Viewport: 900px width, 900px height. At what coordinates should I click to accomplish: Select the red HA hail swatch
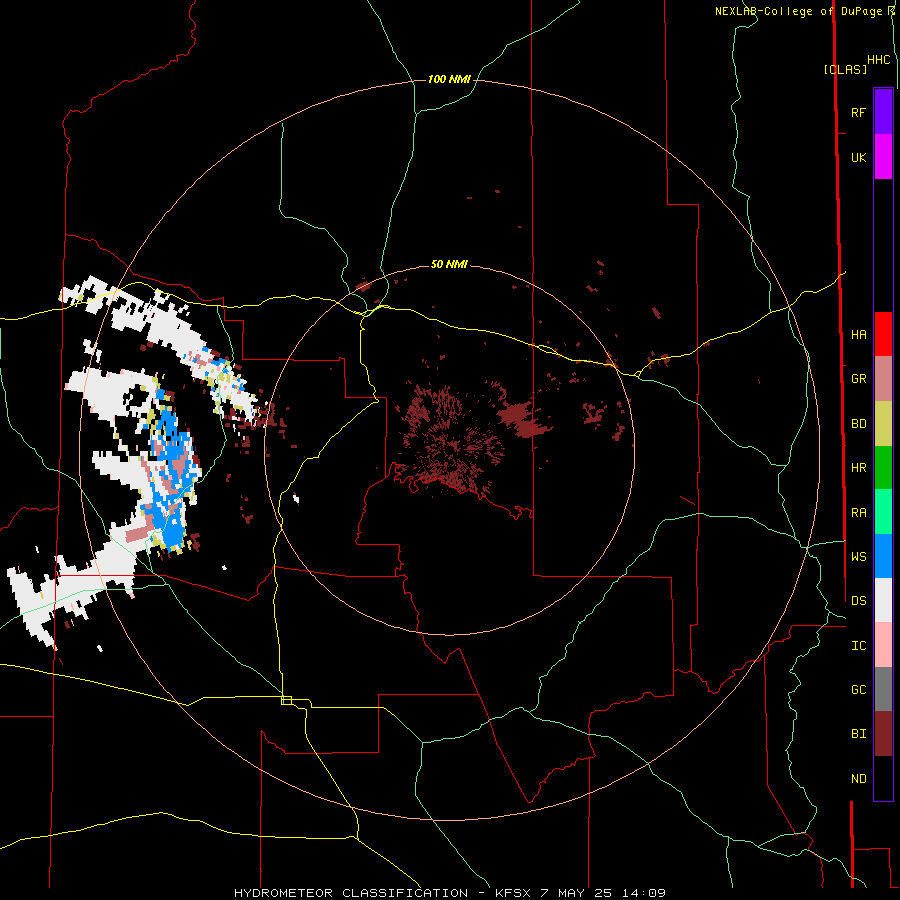(883, 334)
